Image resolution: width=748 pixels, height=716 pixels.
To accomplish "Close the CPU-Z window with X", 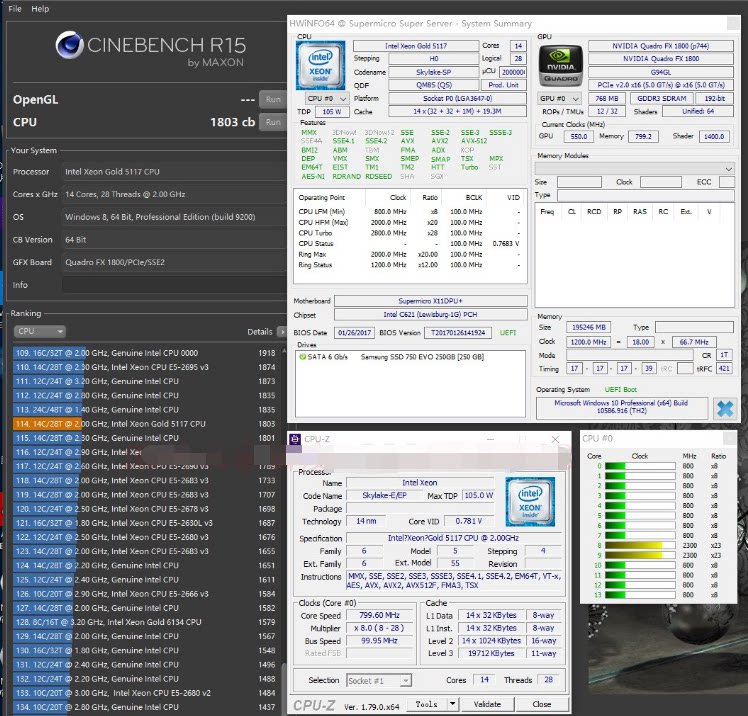I will point(555,439).
